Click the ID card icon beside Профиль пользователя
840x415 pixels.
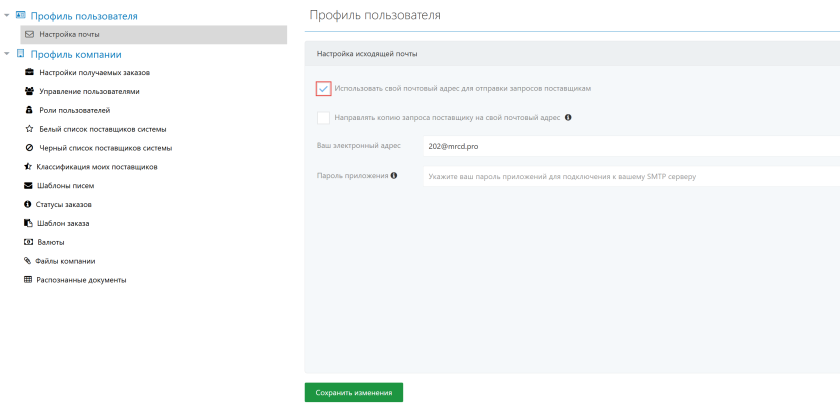tap(21, 16)
